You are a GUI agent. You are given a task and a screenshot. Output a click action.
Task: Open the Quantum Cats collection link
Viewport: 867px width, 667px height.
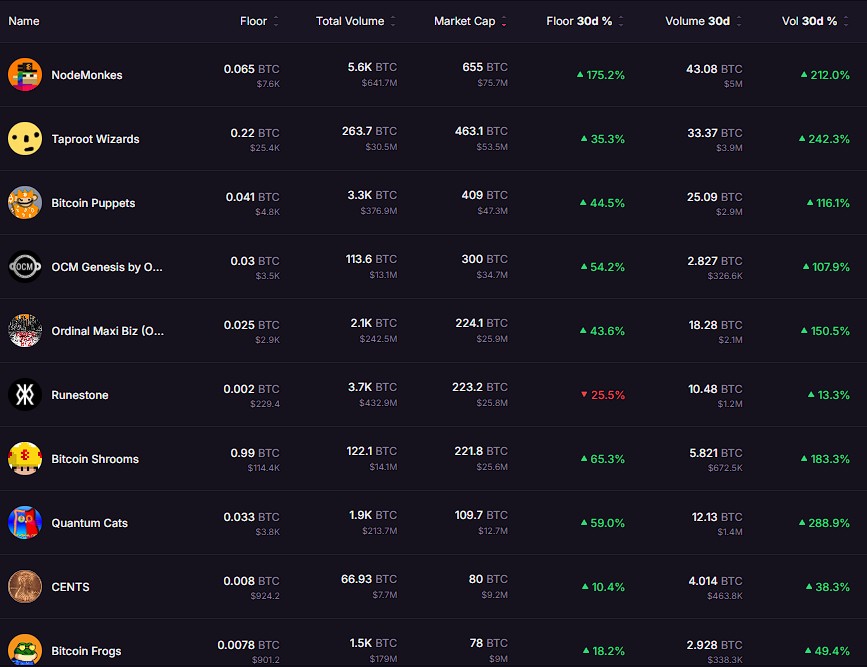click(90, 523)
